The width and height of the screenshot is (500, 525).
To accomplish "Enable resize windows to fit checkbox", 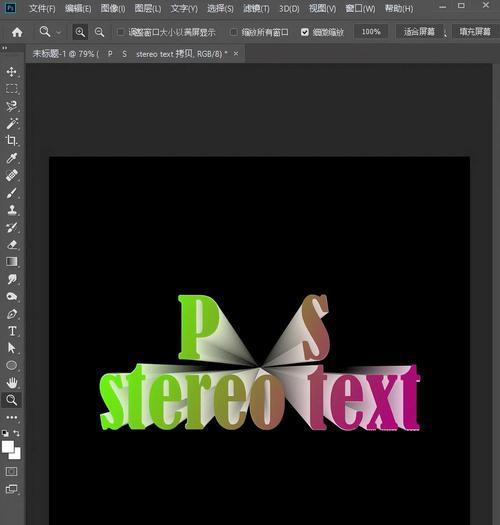I will [120, 32].
